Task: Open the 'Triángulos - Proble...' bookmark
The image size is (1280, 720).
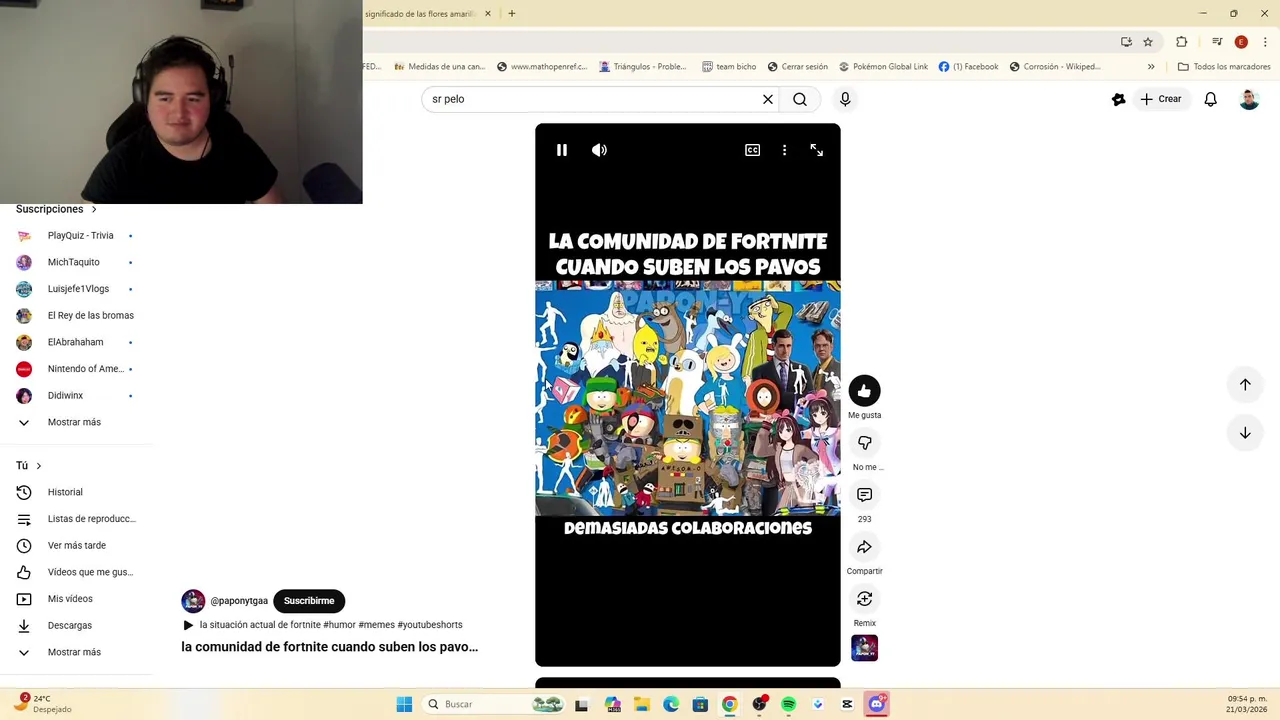Action: pos(643,67)
